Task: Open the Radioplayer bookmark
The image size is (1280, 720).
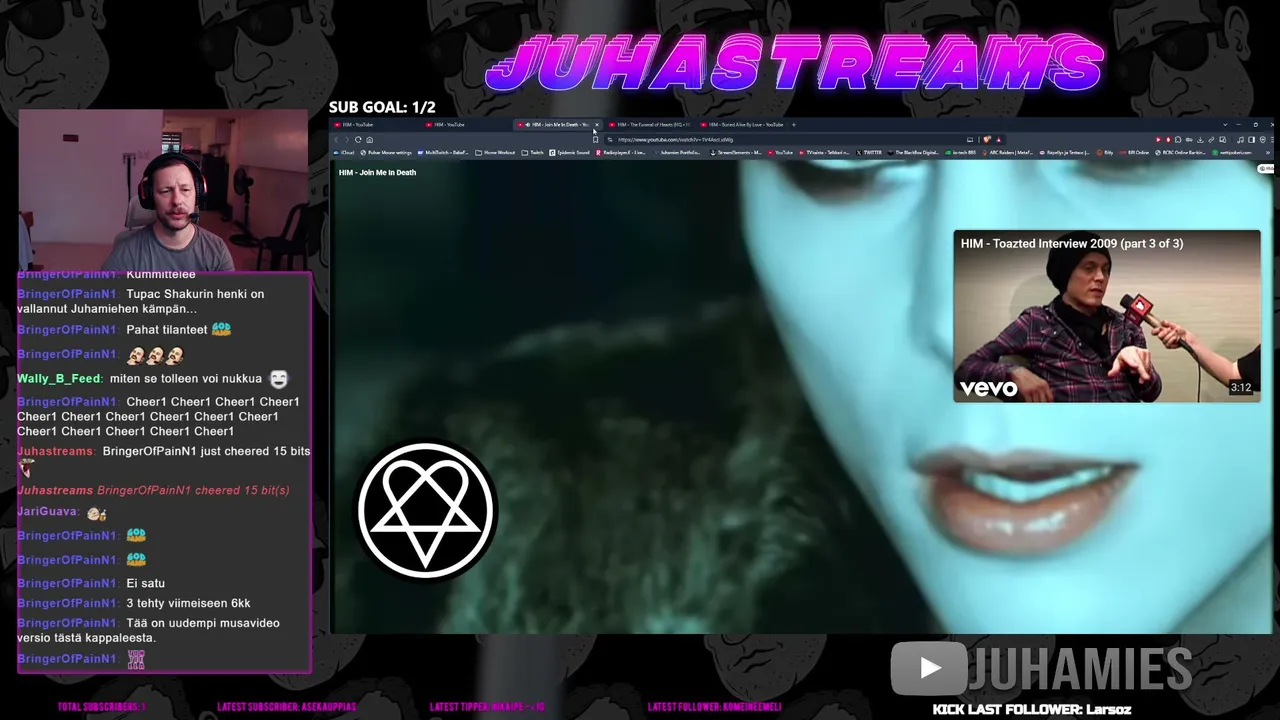Action: click(621, 153)
